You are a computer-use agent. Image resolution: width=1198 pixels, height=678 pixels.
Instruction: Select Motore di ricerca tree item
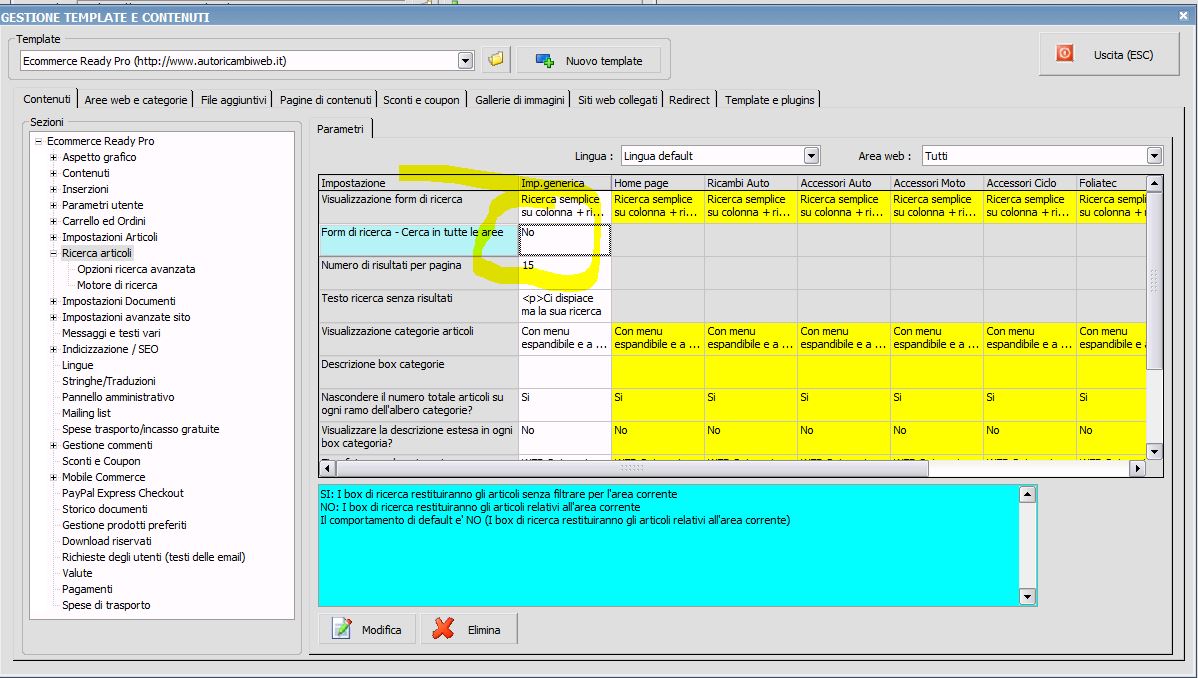coord(117,285)
